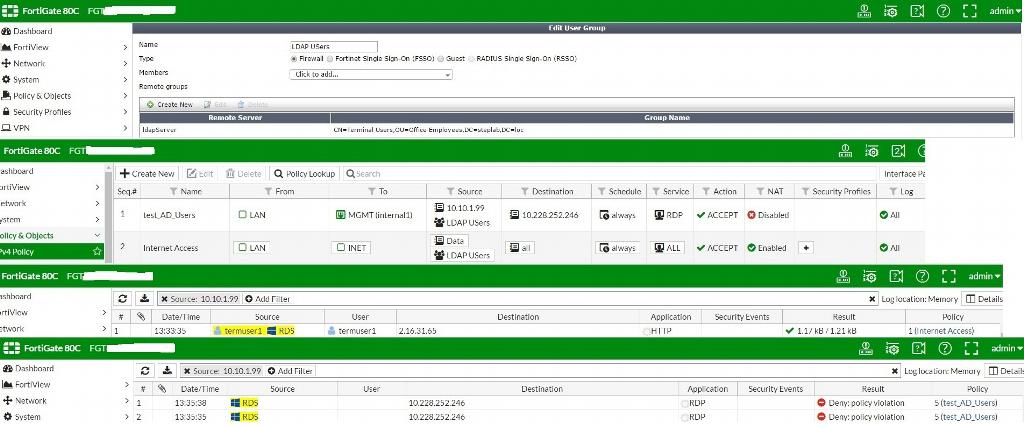Click Add Filter in termuser1 log view
This screenshot has height=428, width=1024.
(267, 299)
